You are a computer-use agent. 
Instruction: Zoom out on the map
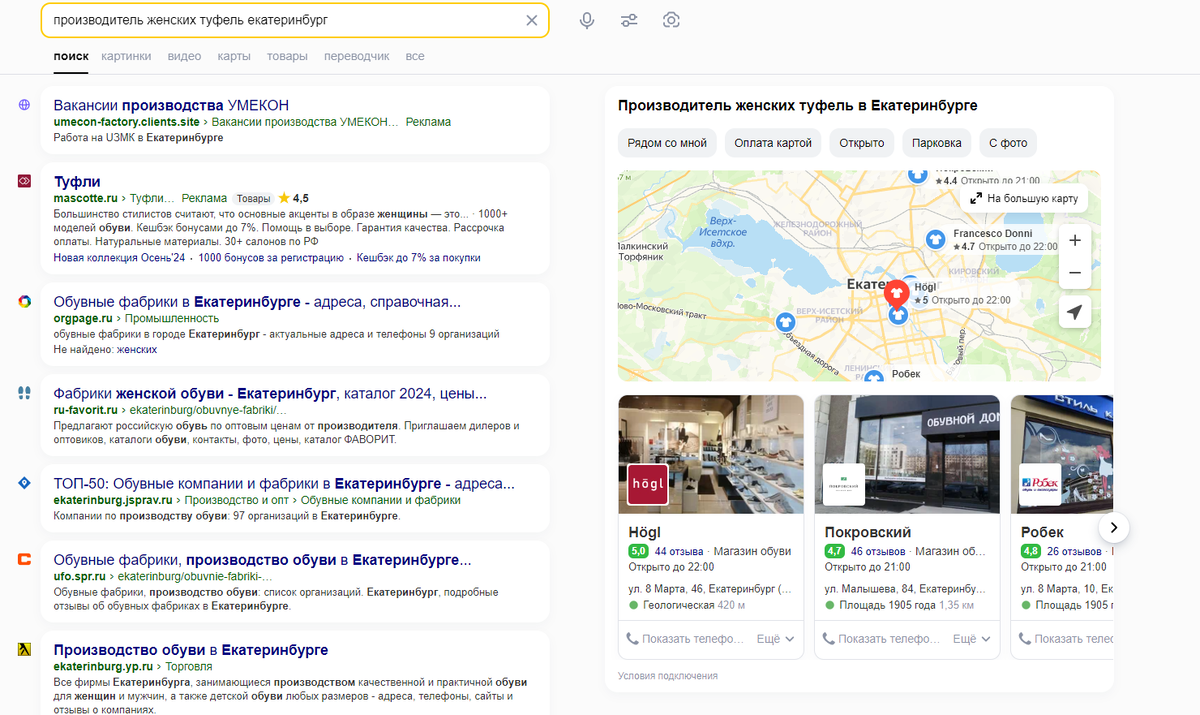click(x=1075, y=272)
